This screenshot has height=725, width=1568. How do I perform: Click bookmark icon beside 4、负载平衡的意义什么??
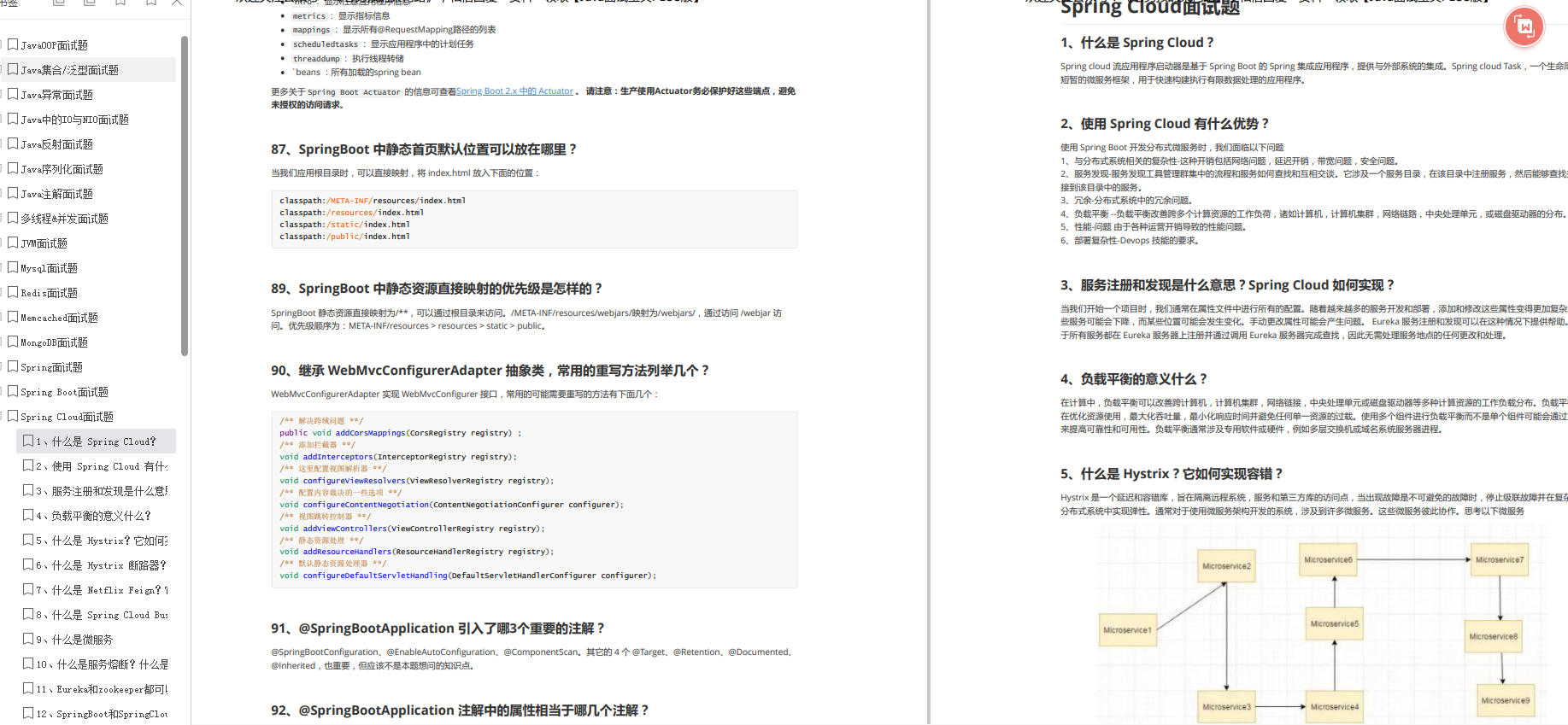click(28, 515)
